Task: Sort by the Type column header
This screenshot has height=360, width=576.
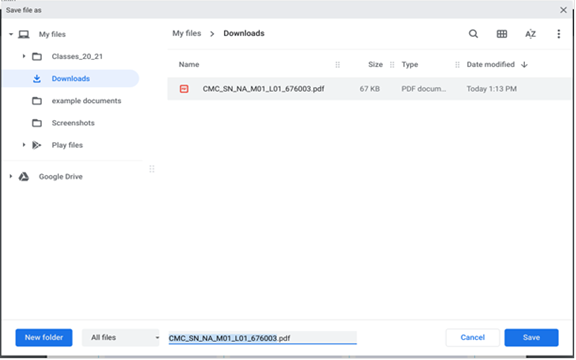Action: tap(410, 65)
